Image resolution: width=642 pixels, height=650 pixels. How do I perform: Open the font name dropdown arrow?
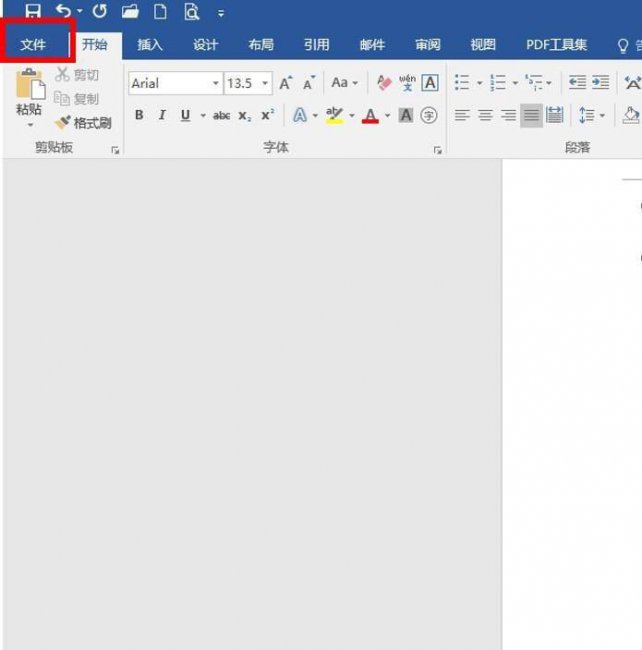coord(216,83)
